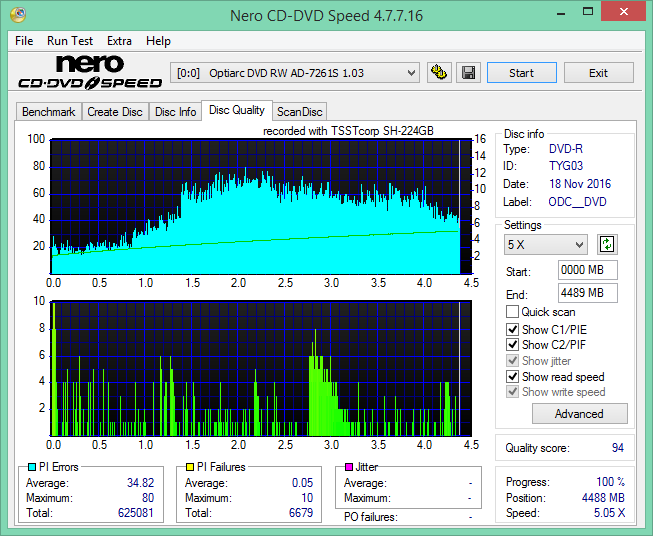
Task: Open the drive options tools icon
Action: pyautogui.click(x=439, y=73)
